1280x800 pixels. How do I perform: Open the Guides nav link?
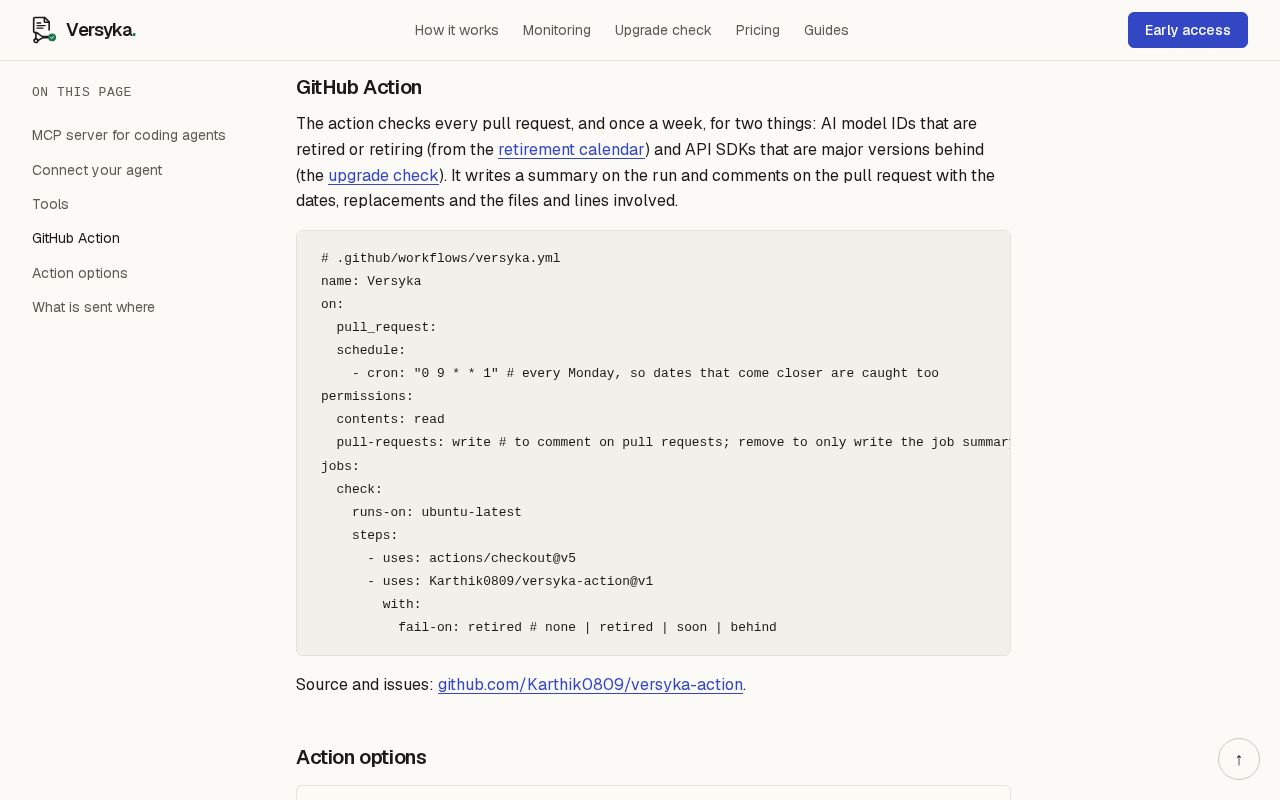pos(826,30)
